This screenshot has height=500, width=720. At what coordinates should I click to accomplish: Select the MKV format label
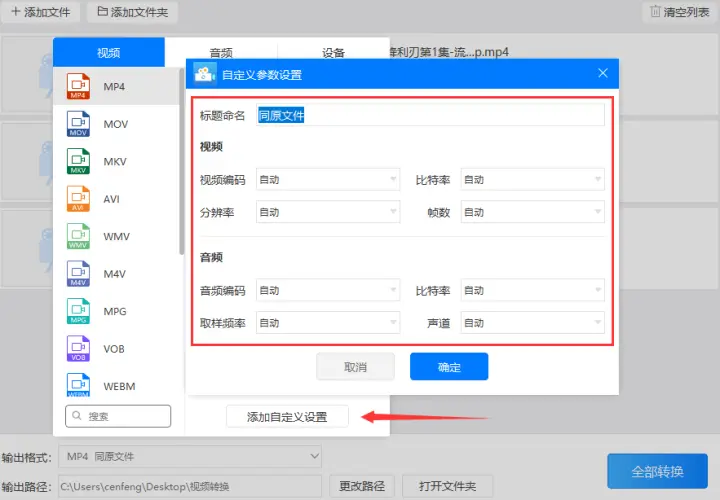pos(115,161)
